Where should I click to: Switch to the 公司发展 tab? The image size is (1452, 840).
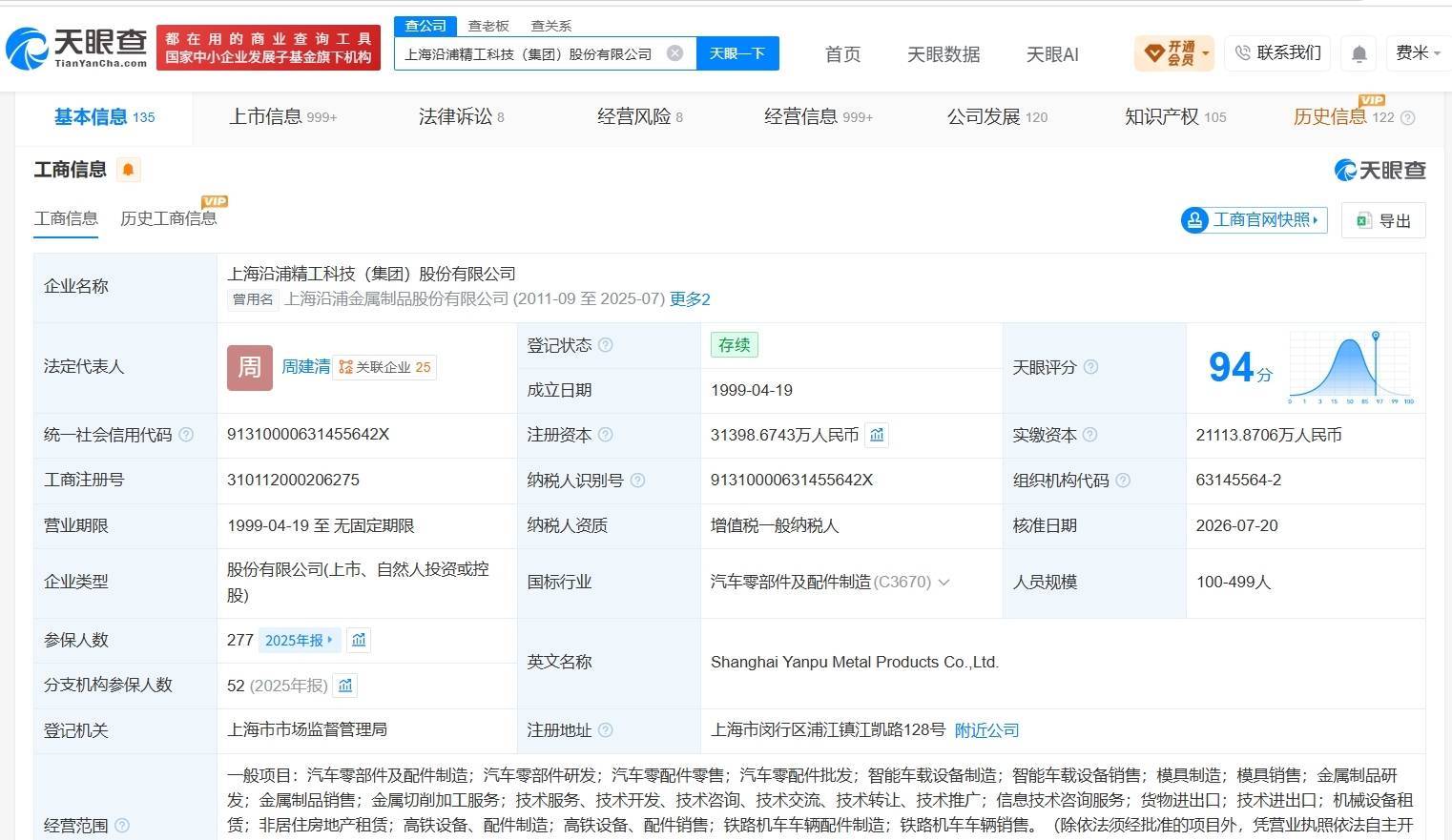click(x=997, y=117)
